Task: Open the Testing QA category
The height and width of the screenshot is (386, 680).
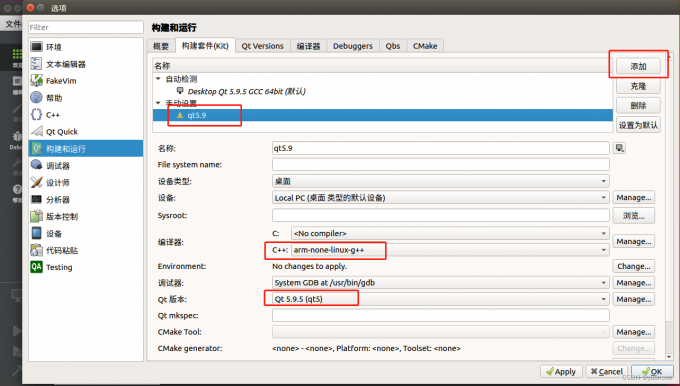Action: tap(85, 267)
